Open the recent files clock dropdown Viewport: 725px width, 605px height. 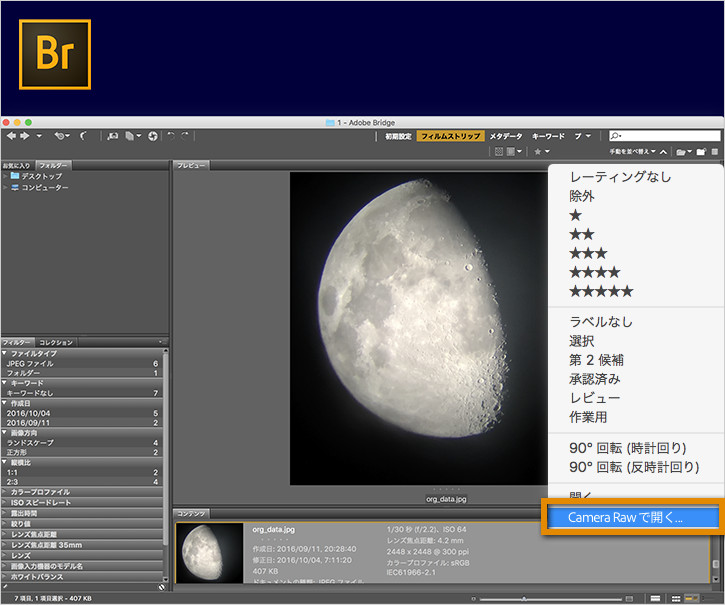[x=61, y=136]
